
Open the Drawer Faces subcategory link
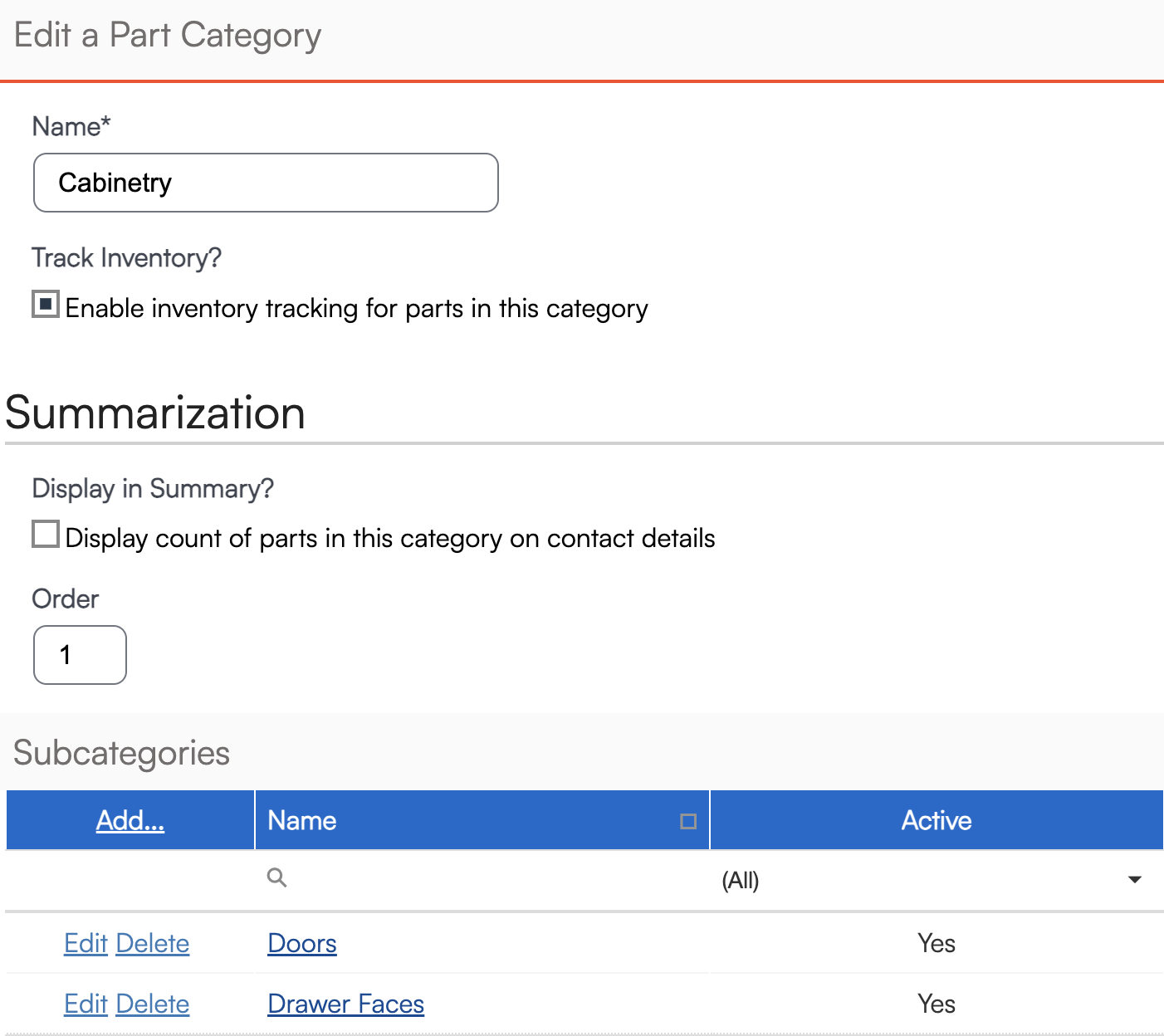tap(345, 1004)
